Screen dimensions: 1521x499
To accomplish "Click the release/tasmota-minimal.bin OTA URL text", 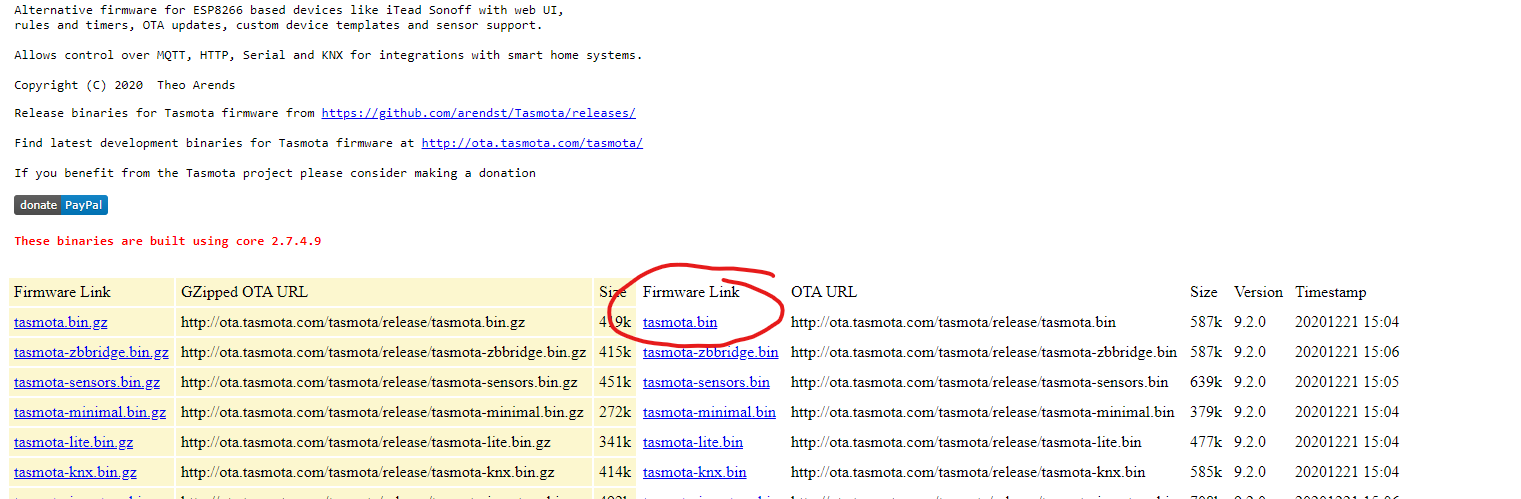I will (983, 412).
